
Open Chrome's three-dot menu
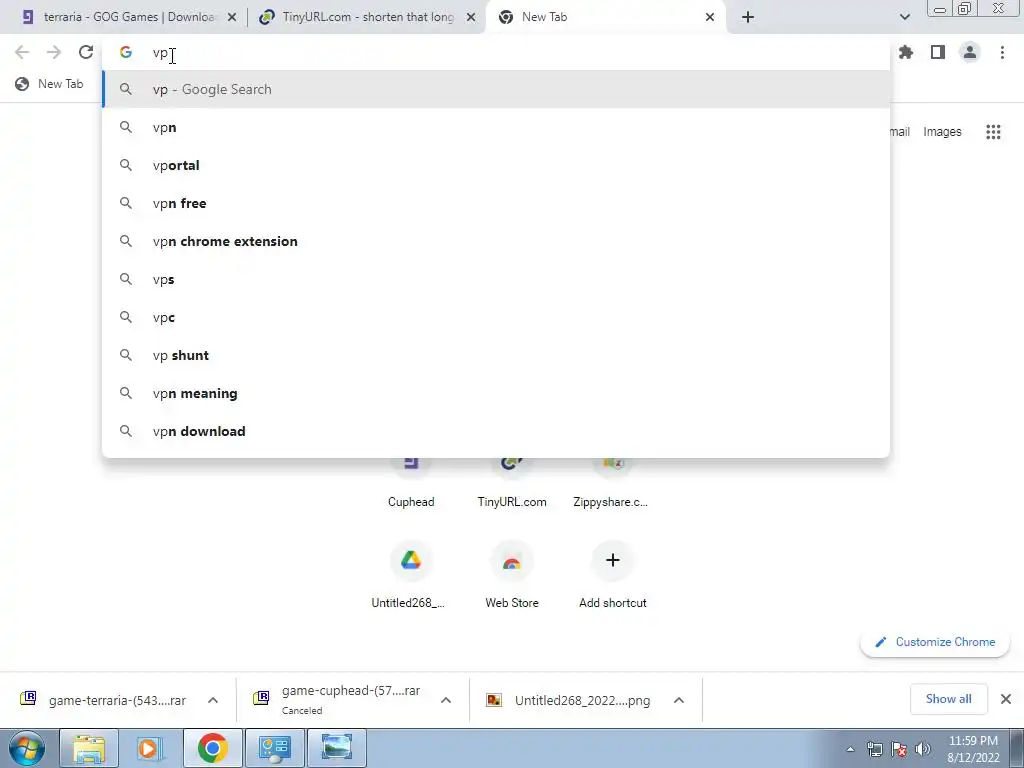point(1002,52)
